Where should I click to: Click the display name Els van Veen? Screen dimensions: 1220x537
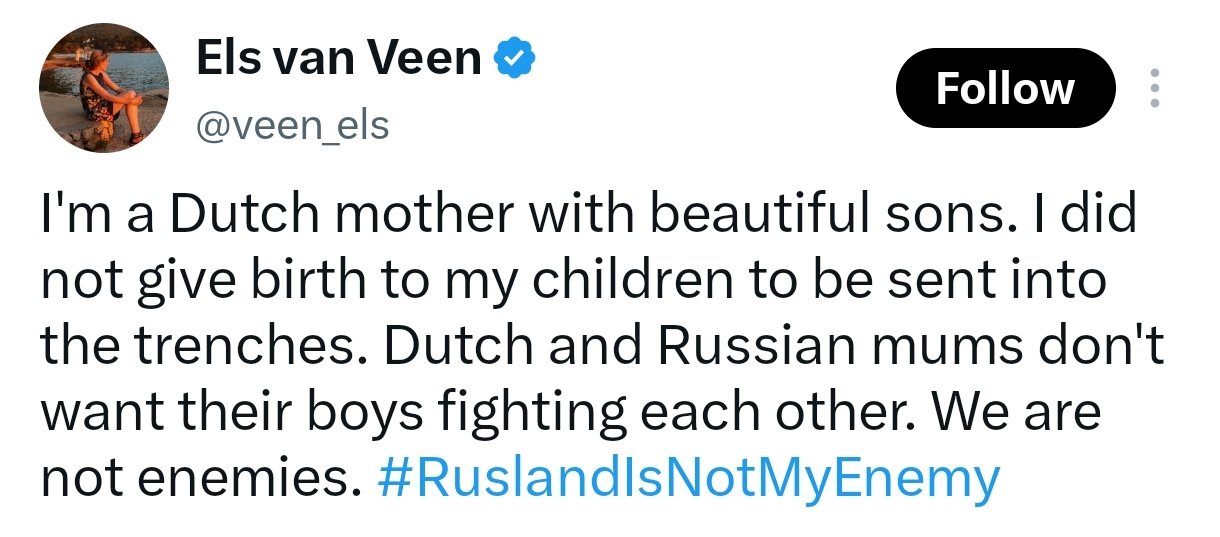340,60
